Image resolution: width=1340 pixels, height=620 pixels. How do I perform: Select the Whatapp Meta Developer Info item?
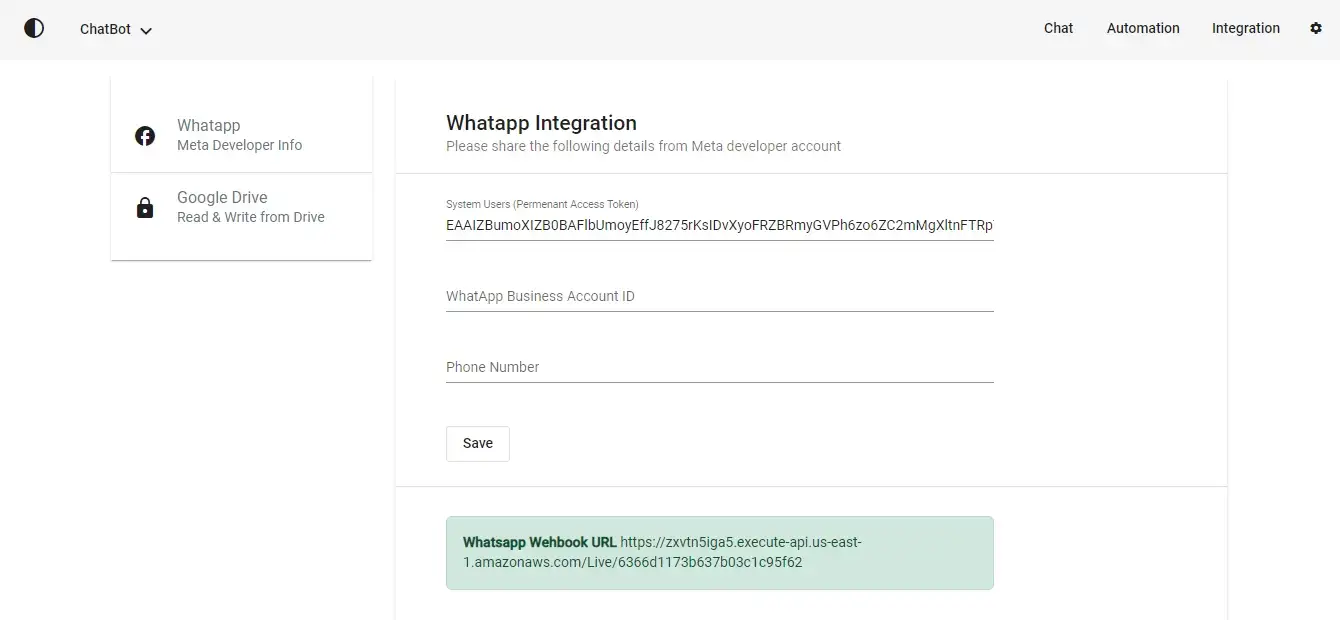tap(241, 135)
